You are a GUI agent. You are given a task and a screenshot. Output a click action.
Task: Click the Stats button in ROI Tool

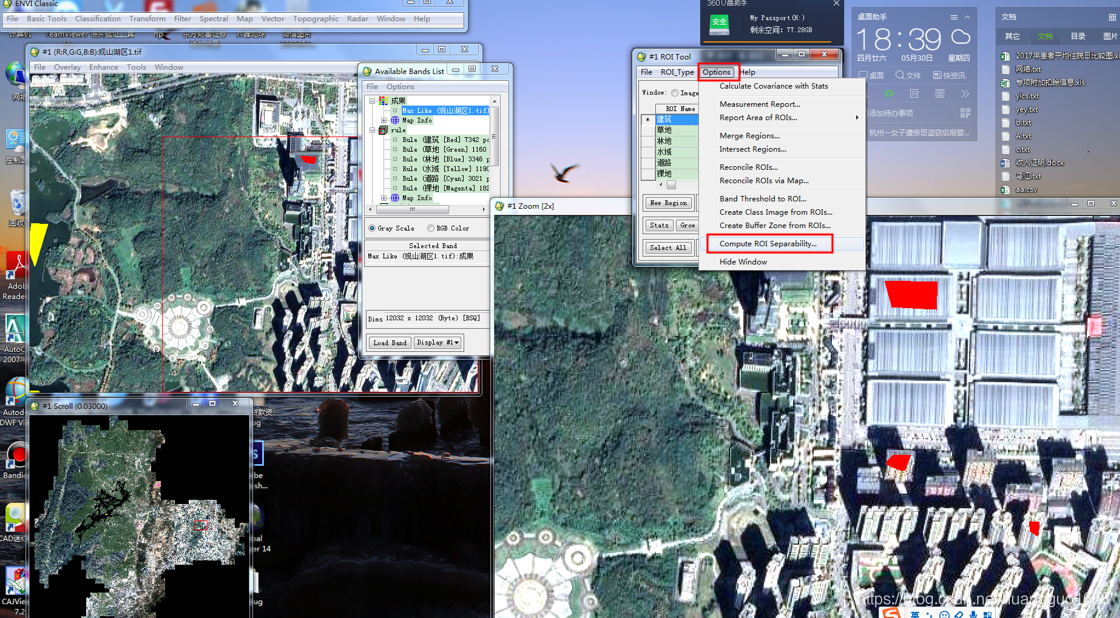click(659, 225)
